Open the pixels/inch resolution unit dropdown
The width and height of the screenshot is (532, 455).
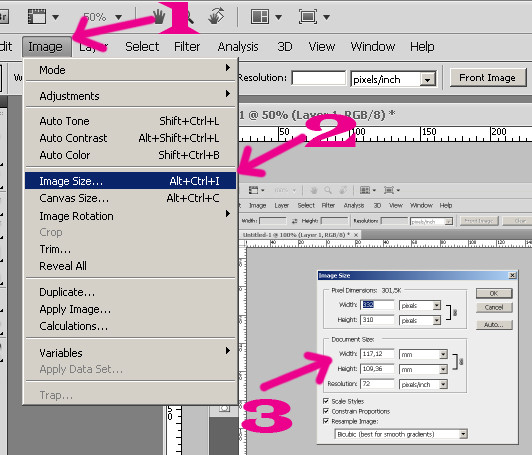(x=393, y=79)
